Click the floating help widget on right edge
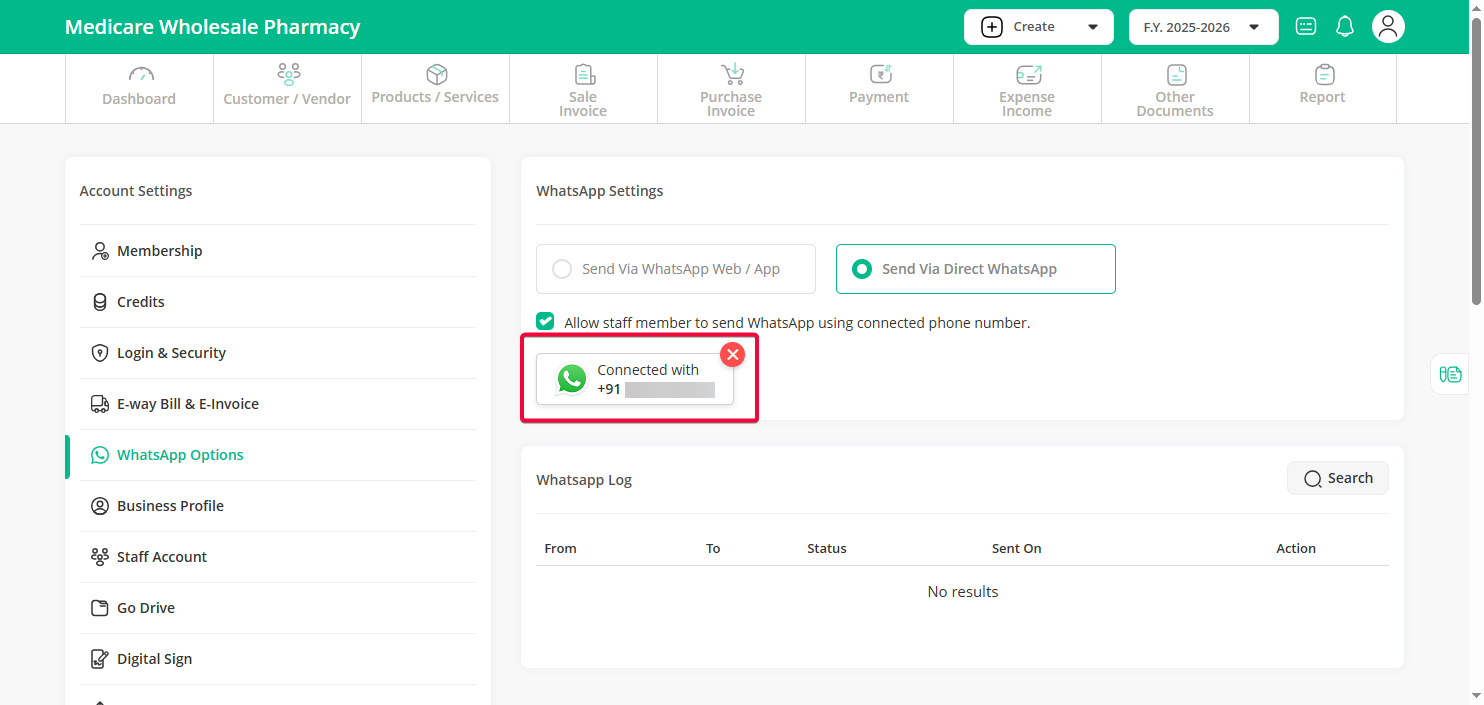Screen dimensions: 1484x705 coord(1450,374)
